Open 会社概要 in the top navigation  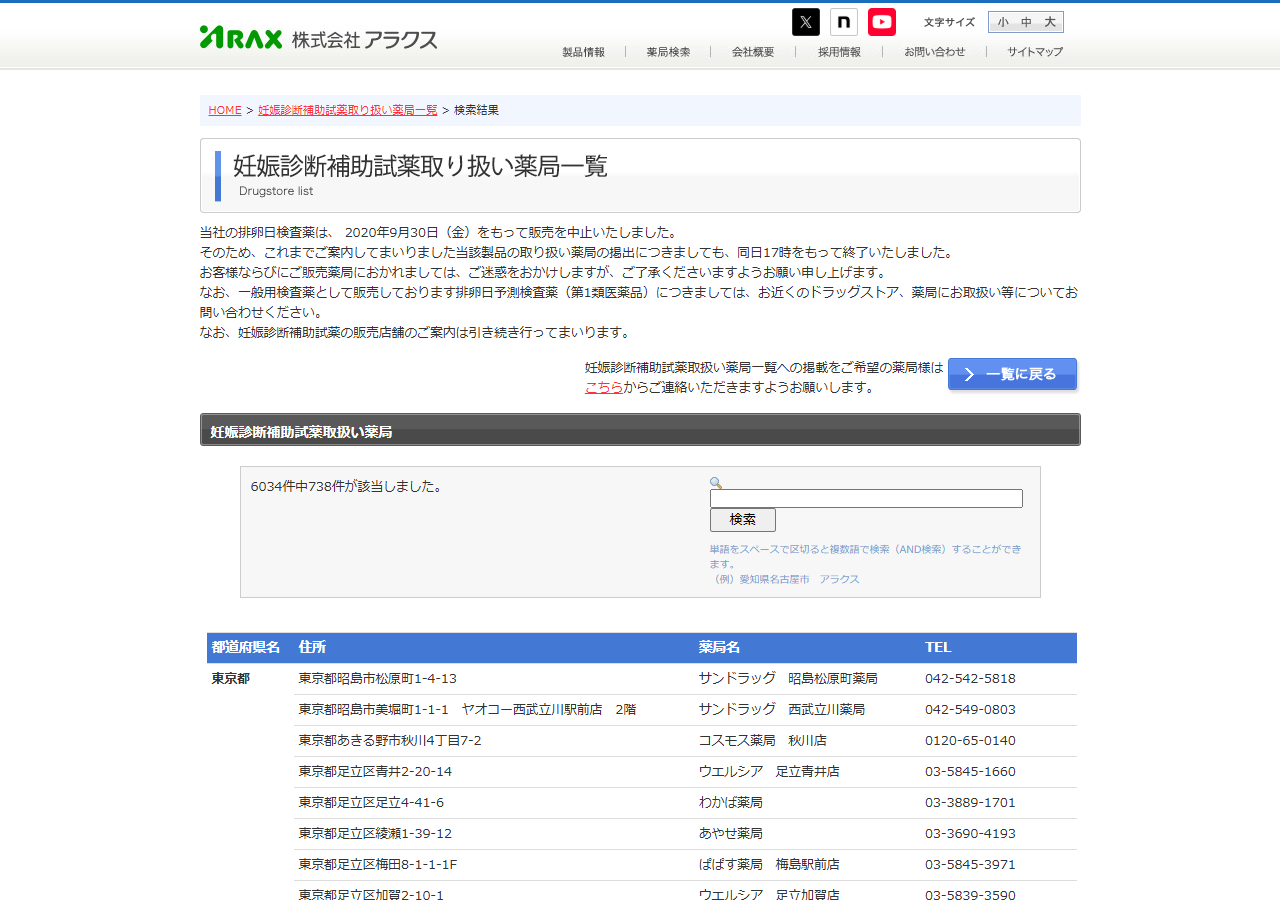pos(753,52)
